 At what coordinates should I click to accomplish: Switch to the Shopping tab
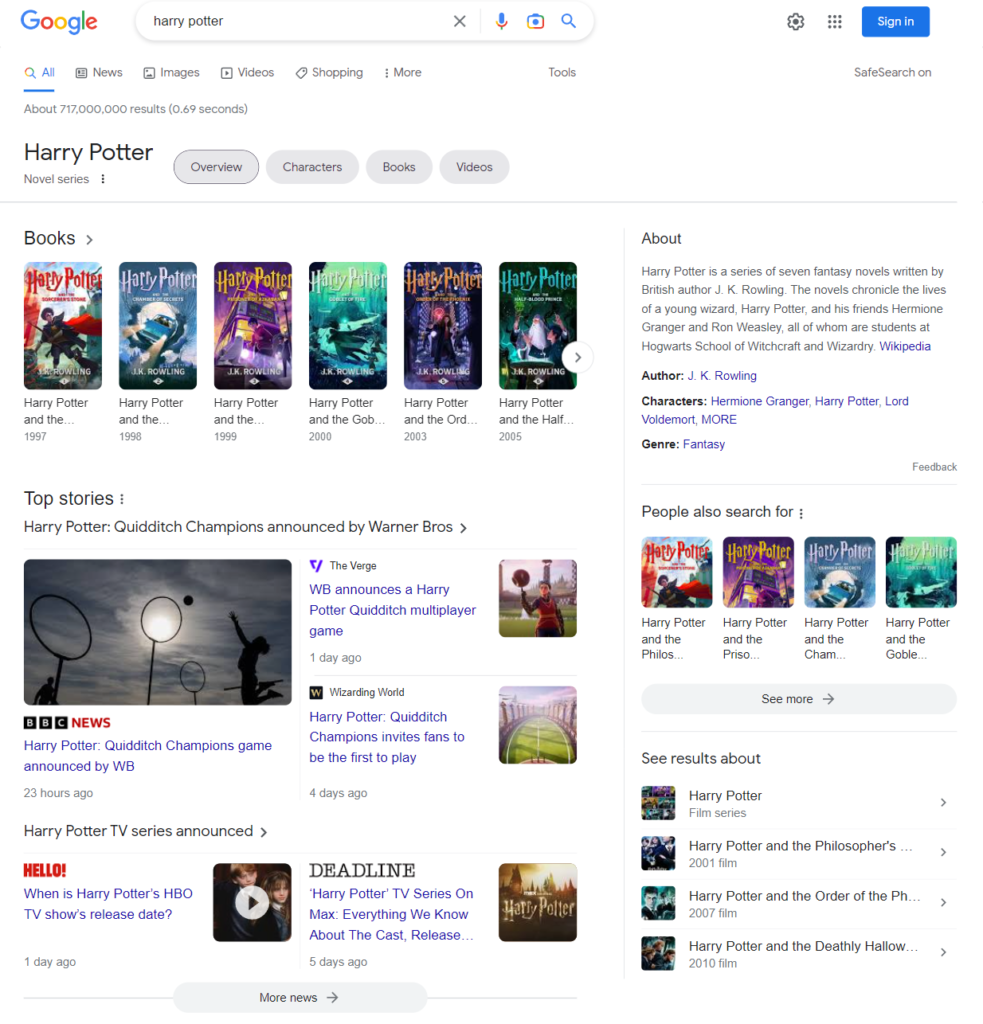[329, 72]
